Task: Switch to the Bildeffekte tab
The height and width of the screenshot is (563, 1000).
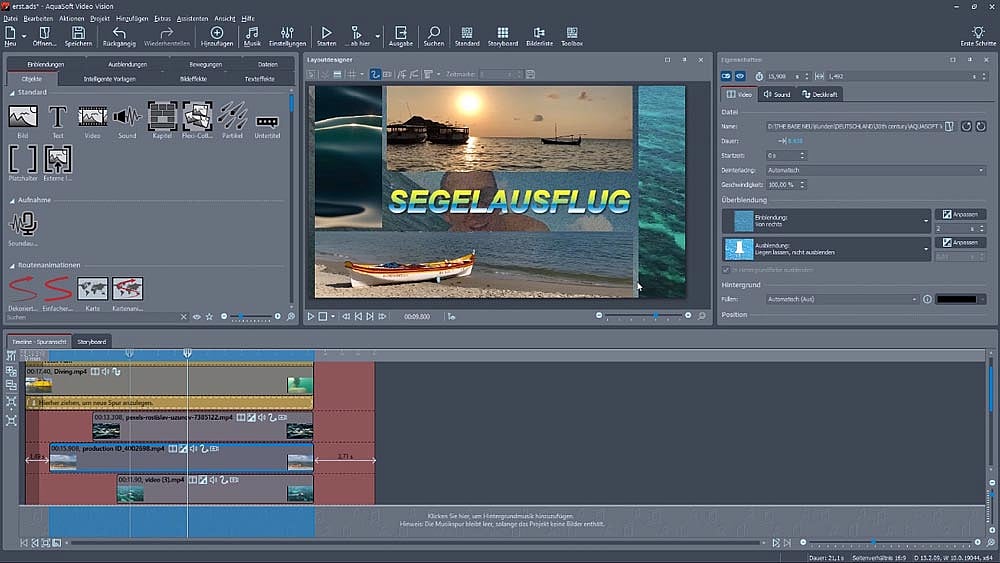Action: pos(195,78)
